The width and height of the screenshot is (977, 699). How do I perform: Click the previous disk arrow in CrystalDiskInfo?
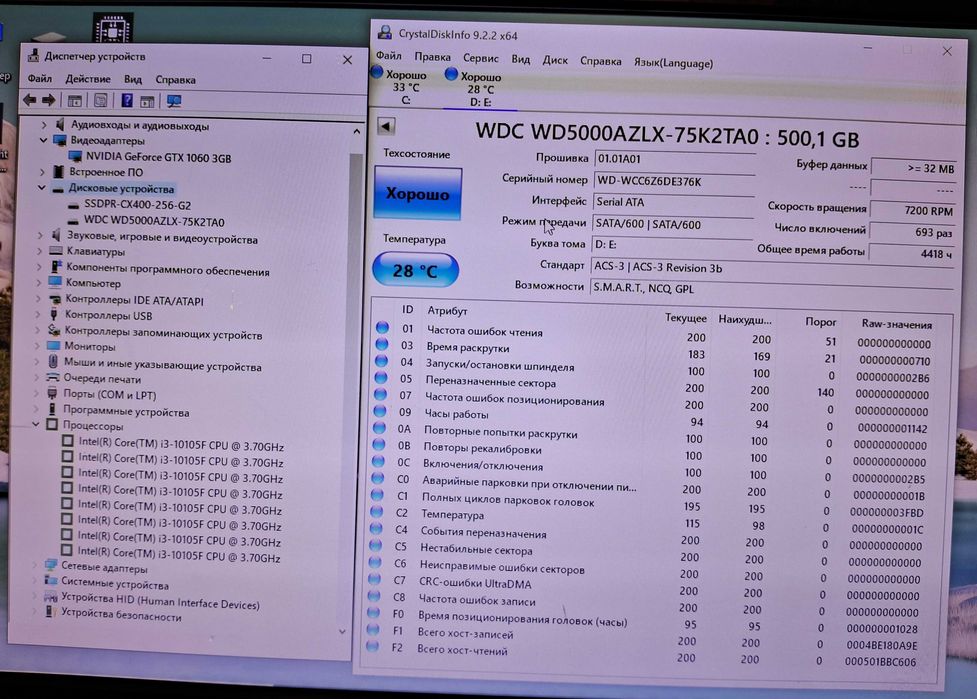[386, 126]
